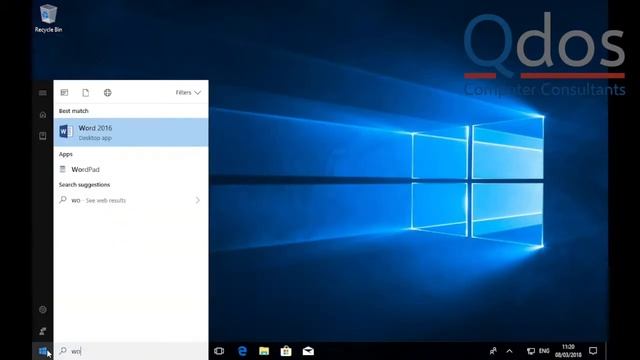Filter search results by Web globe icon

tap(107, 93)
